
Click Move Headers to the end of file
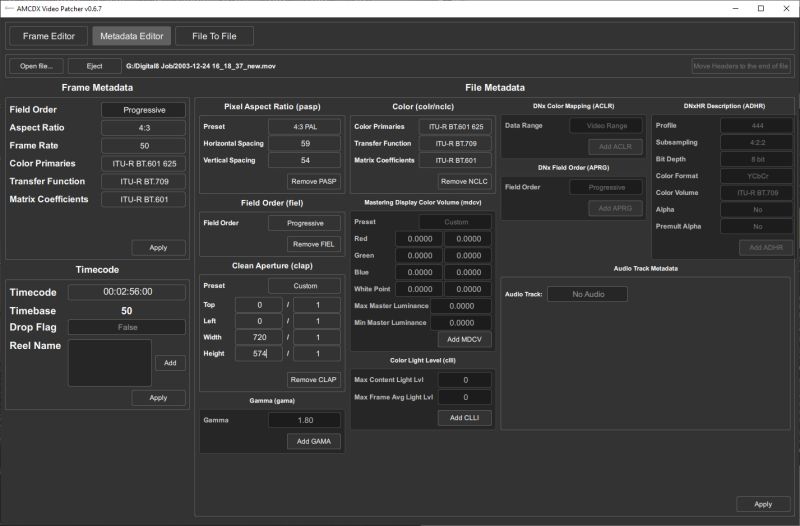pos(741,66)
